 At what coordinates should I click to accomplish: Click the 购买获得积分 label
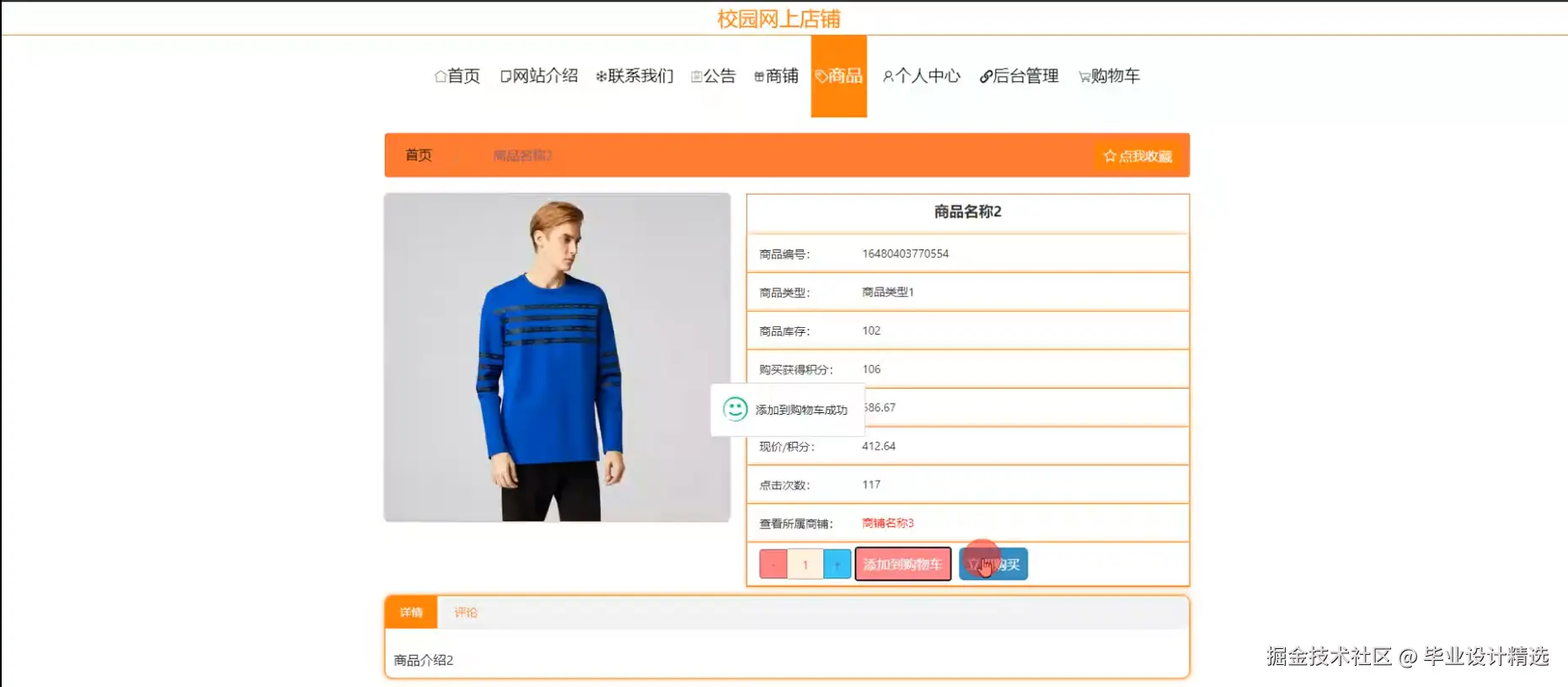coord(796,369)
